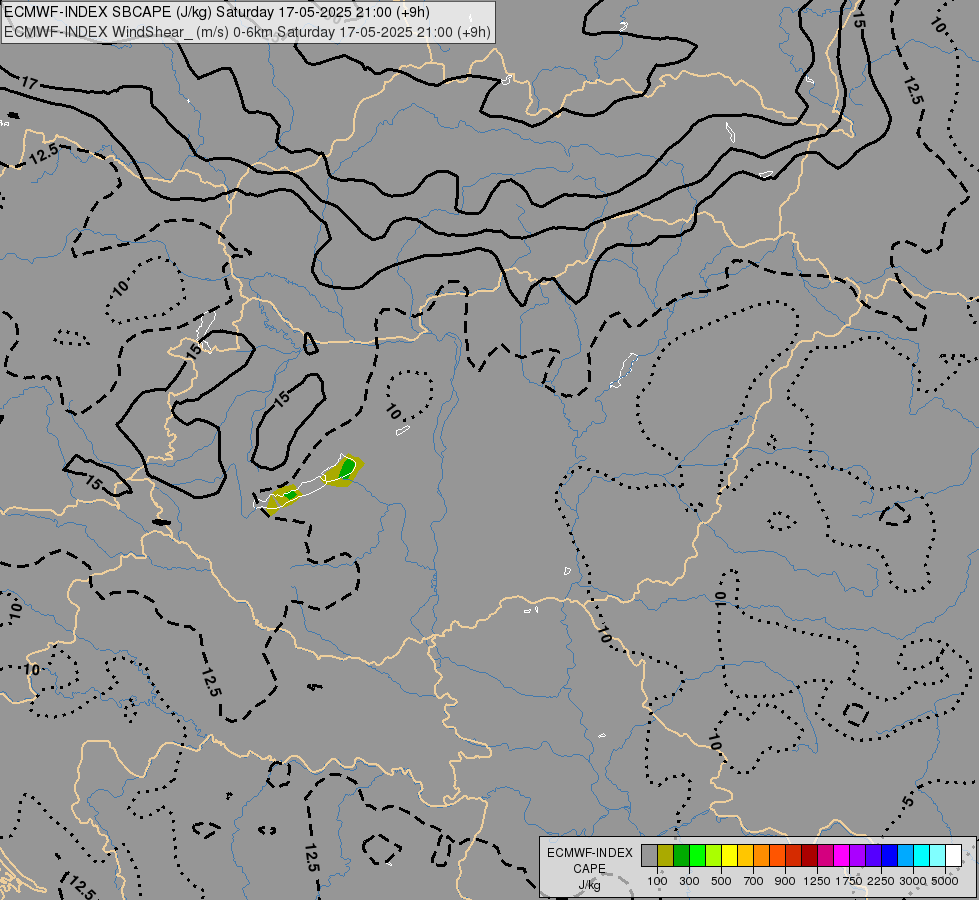Click legend tick label 3000
This screenshot has width=979, height=900.
913,881
